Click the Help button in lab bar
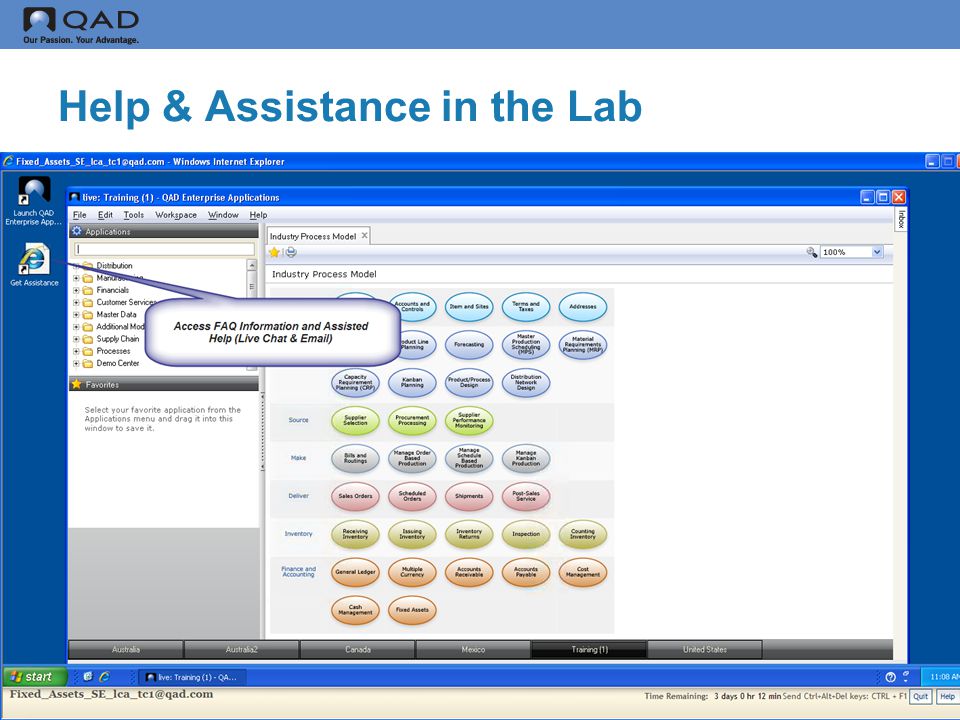Viewport: 960px width, 720px height. 947,697
